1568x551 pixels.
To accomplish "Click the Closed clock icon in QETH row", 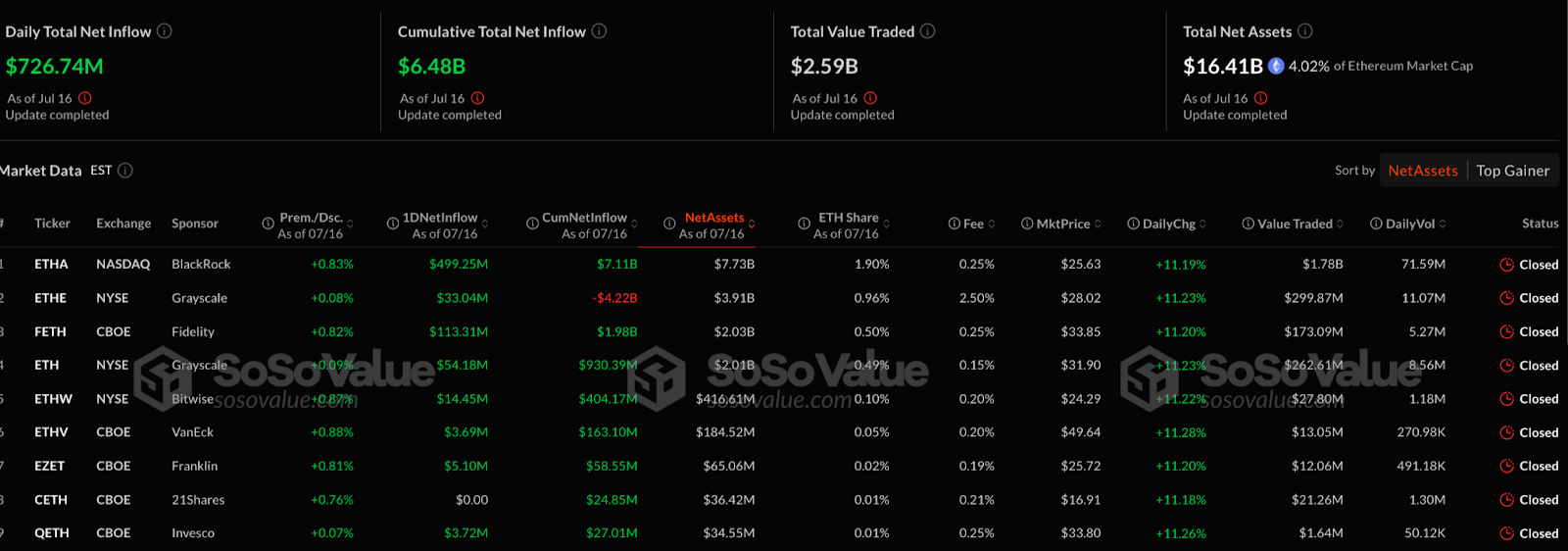I will 1507,533.
